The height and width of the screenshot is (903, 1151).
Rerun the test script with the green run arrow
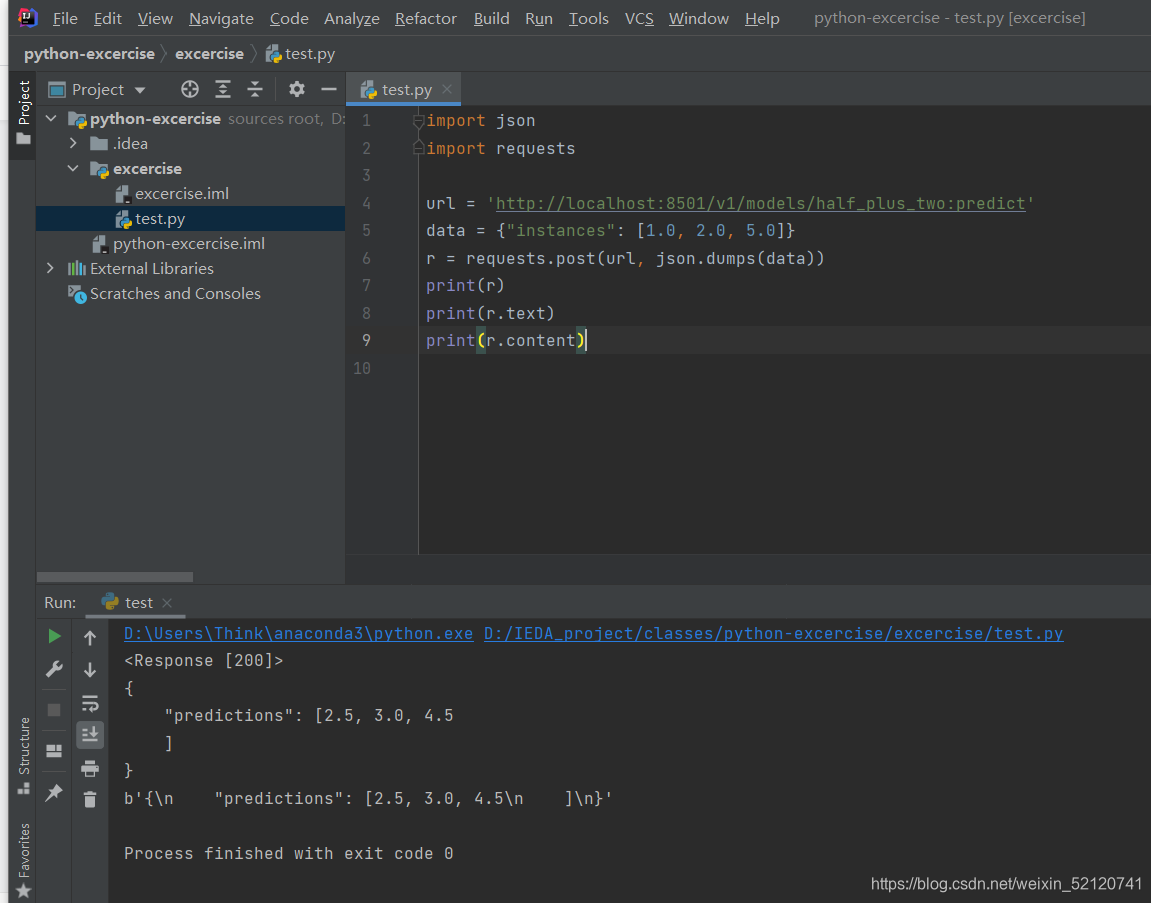pyautogui.click(x=54, y=636)
